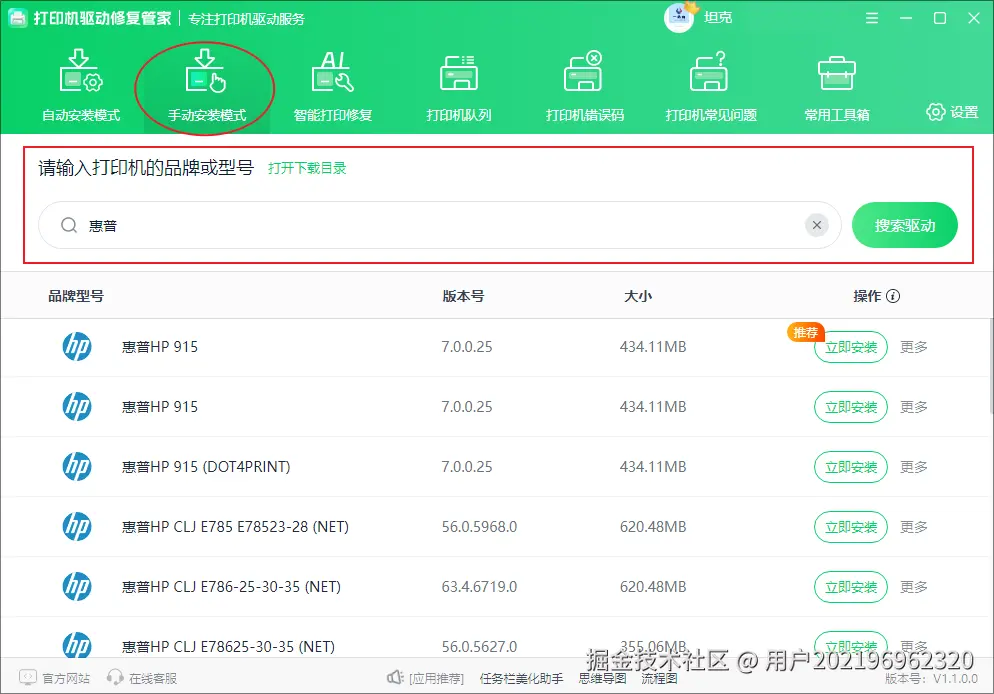The height and width of the screenshot is (694, 994).
Task: Expand 更多 for the HP 915 (DOT4PRINT) row
Action: (913, 467)
